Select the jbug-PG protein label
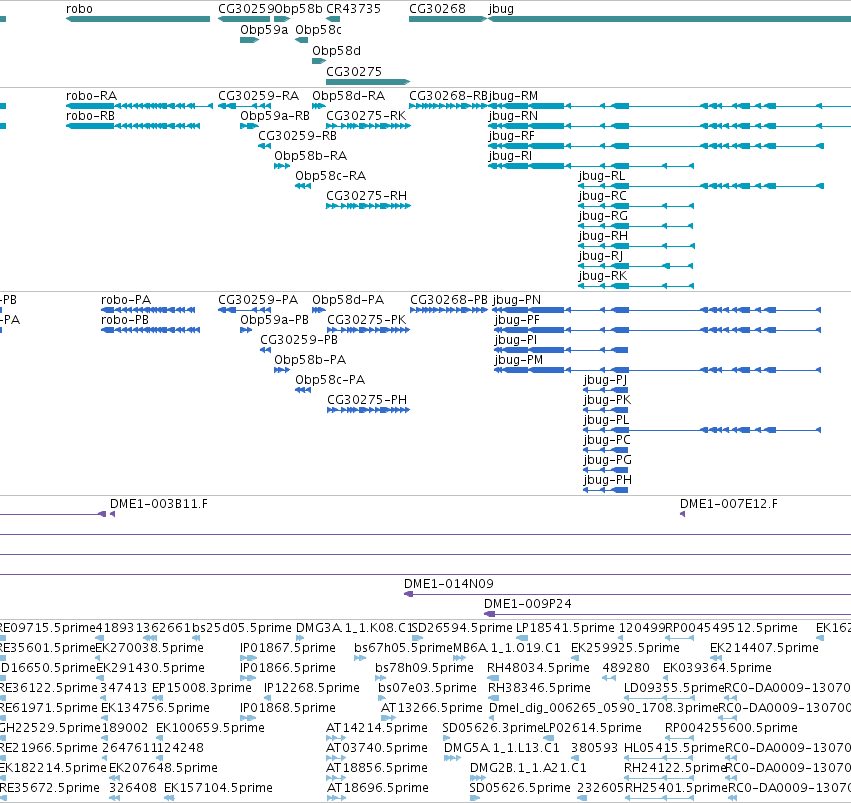851x803 pixels. click(x=607, y=460)
